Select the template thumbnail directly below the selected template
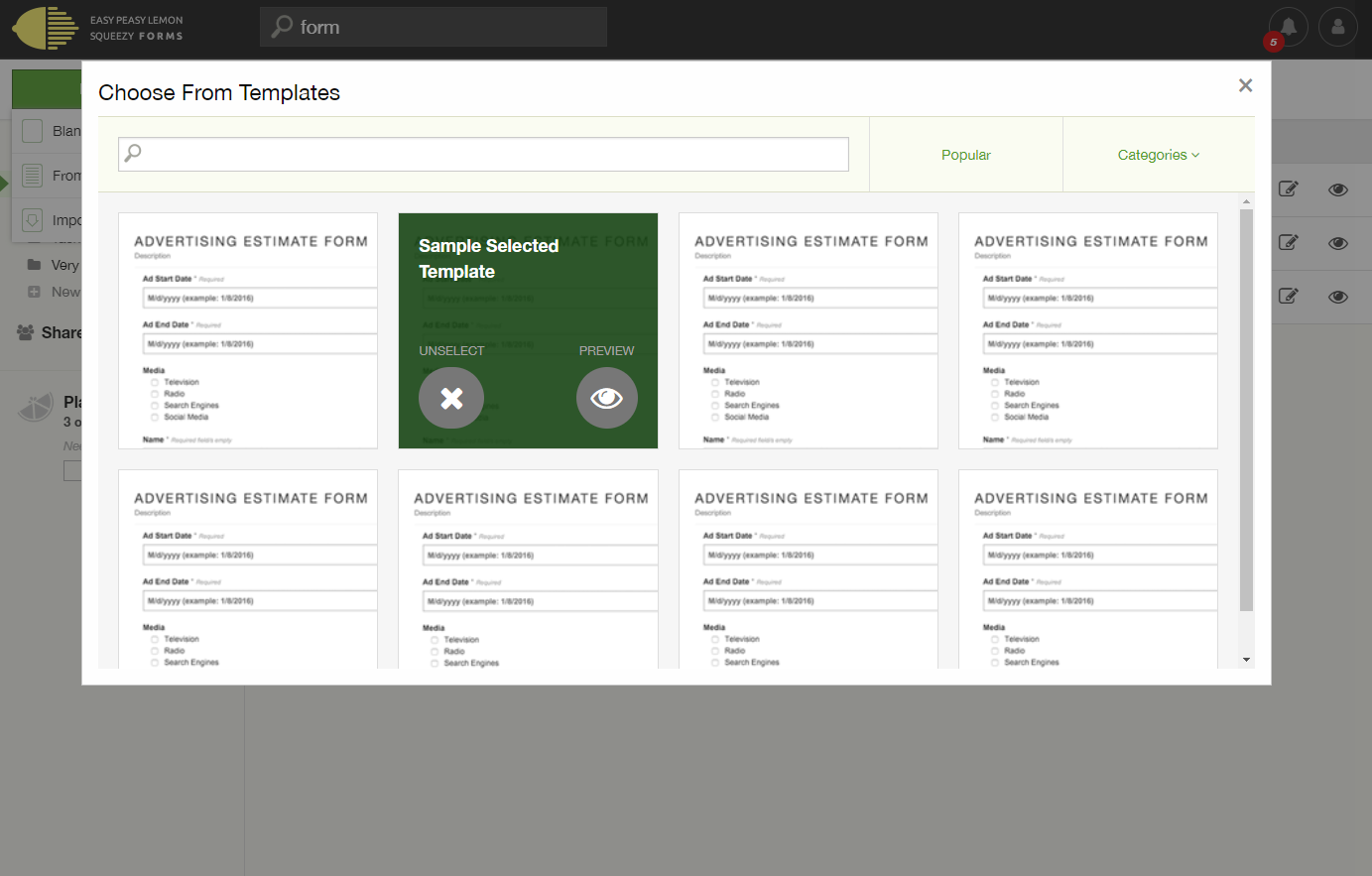This screenshot has height=876, width=1372. click(x=528, y=569)
